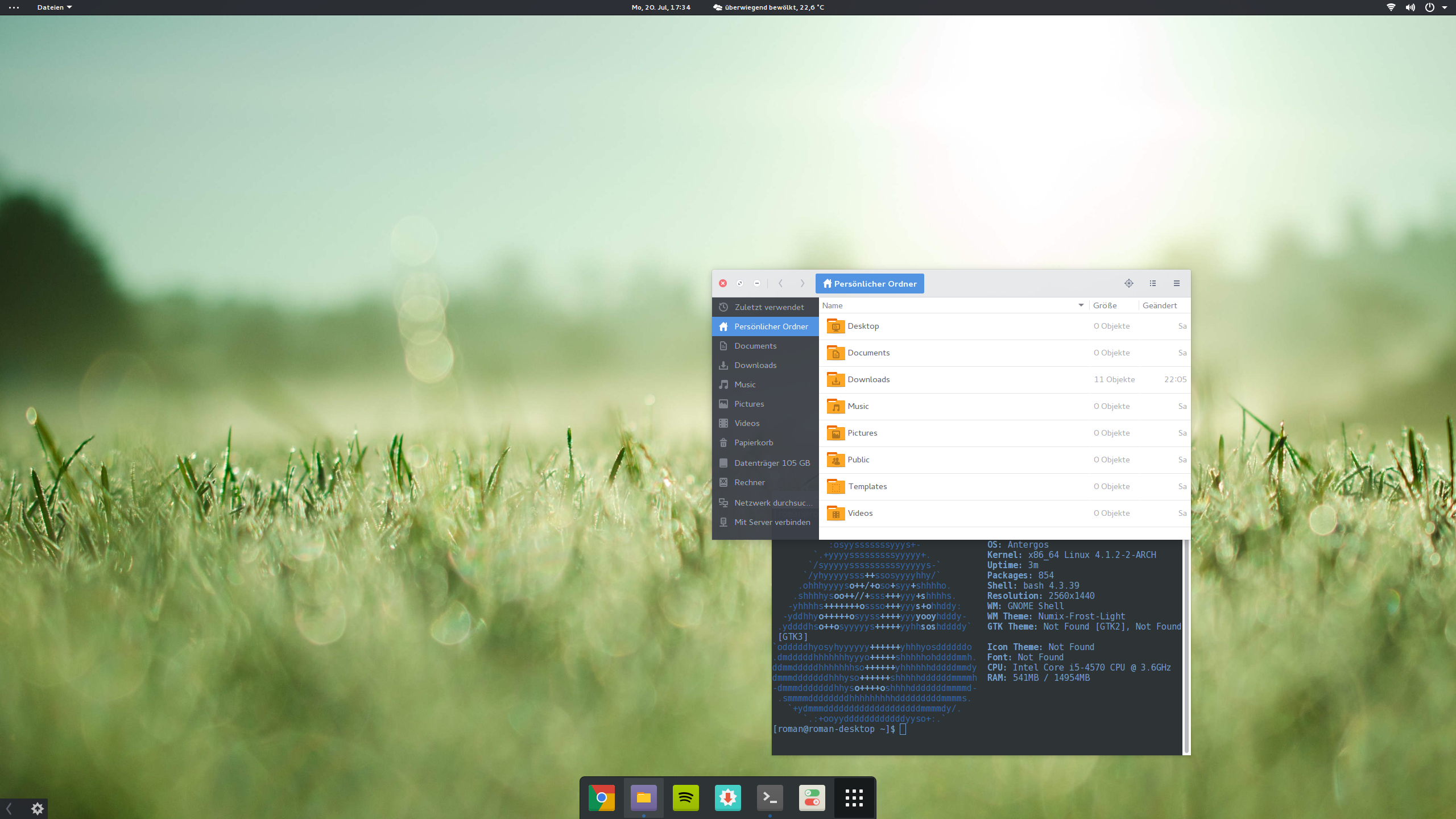
Task: Open the Dateien app menu dropdown
Action: 54,7
